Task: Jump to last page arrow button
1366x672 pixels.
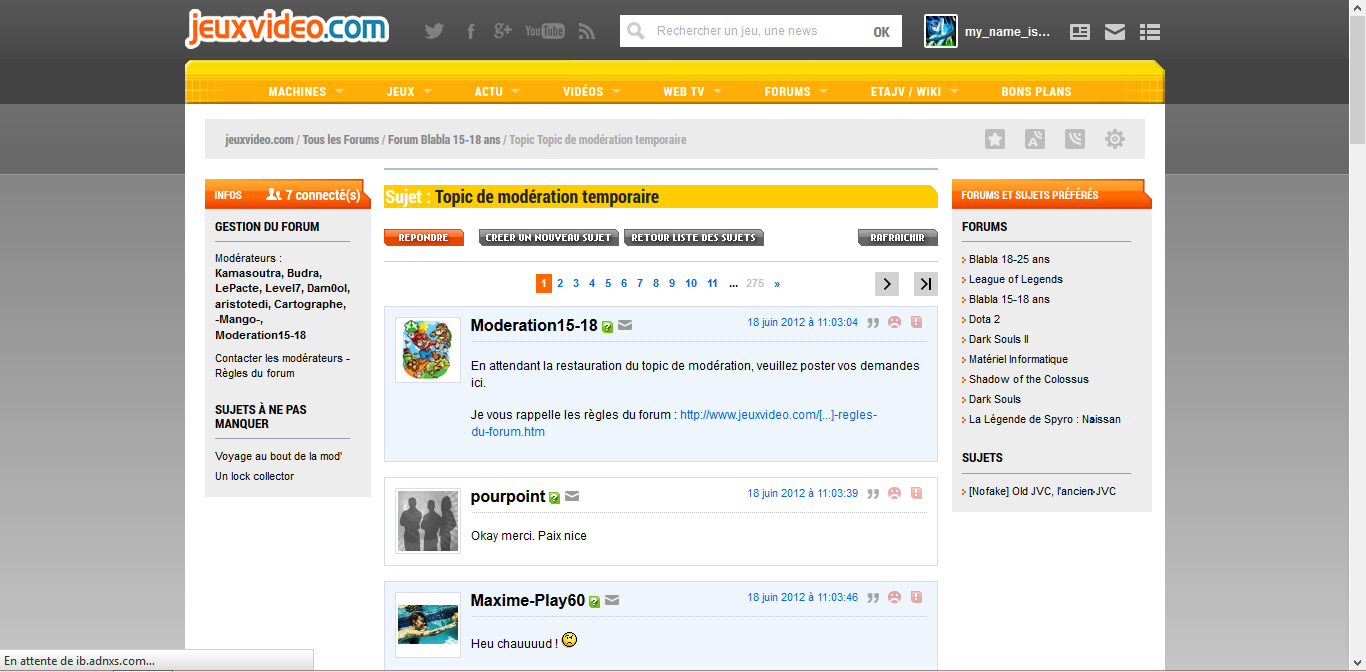Action: coord(926,284)
